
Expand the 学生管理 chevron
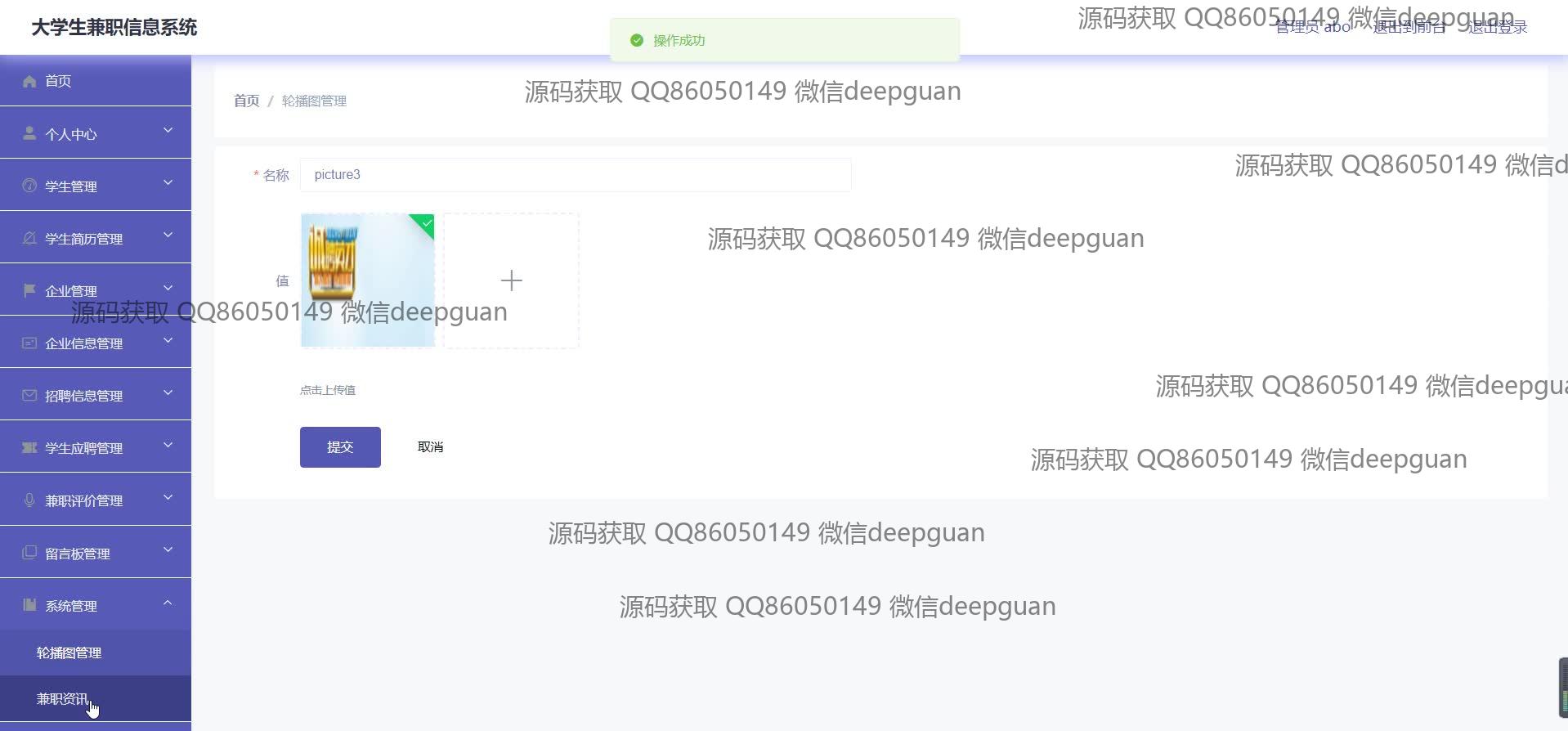[x=168, y=182]
